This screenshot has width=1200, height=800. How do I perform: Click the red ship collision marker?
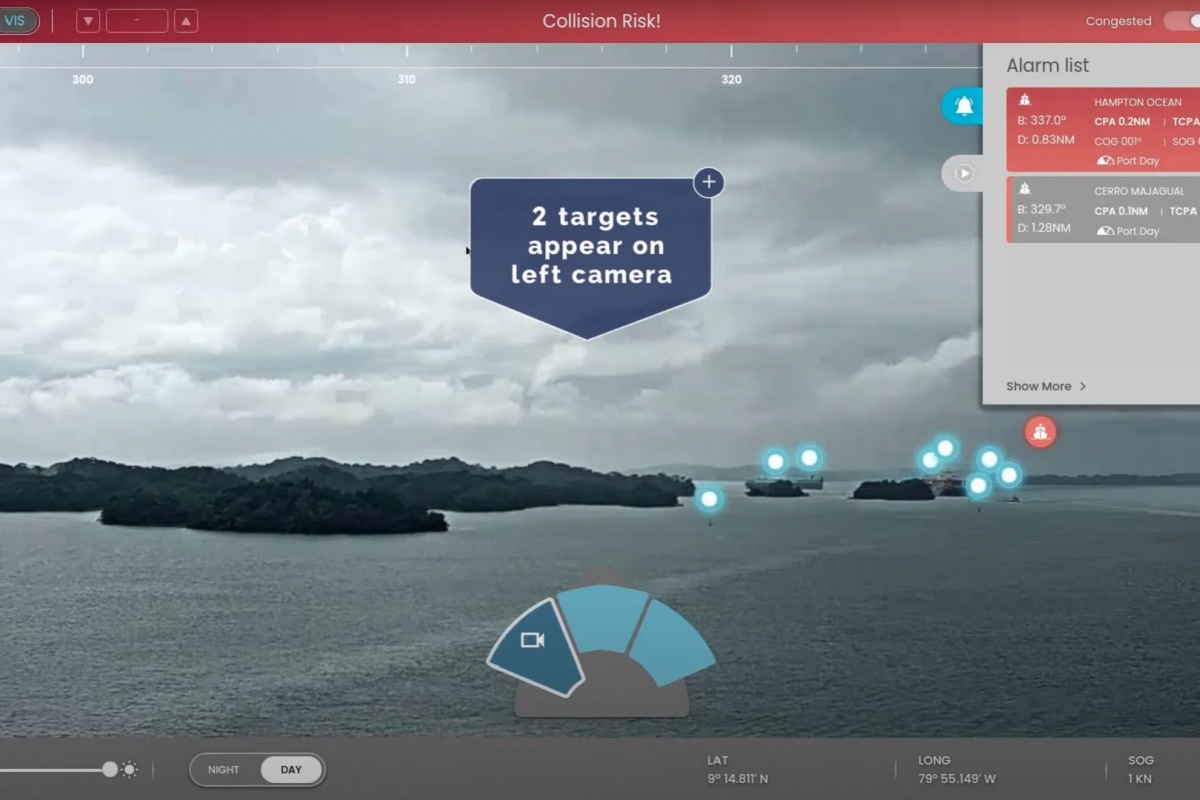1040,432
